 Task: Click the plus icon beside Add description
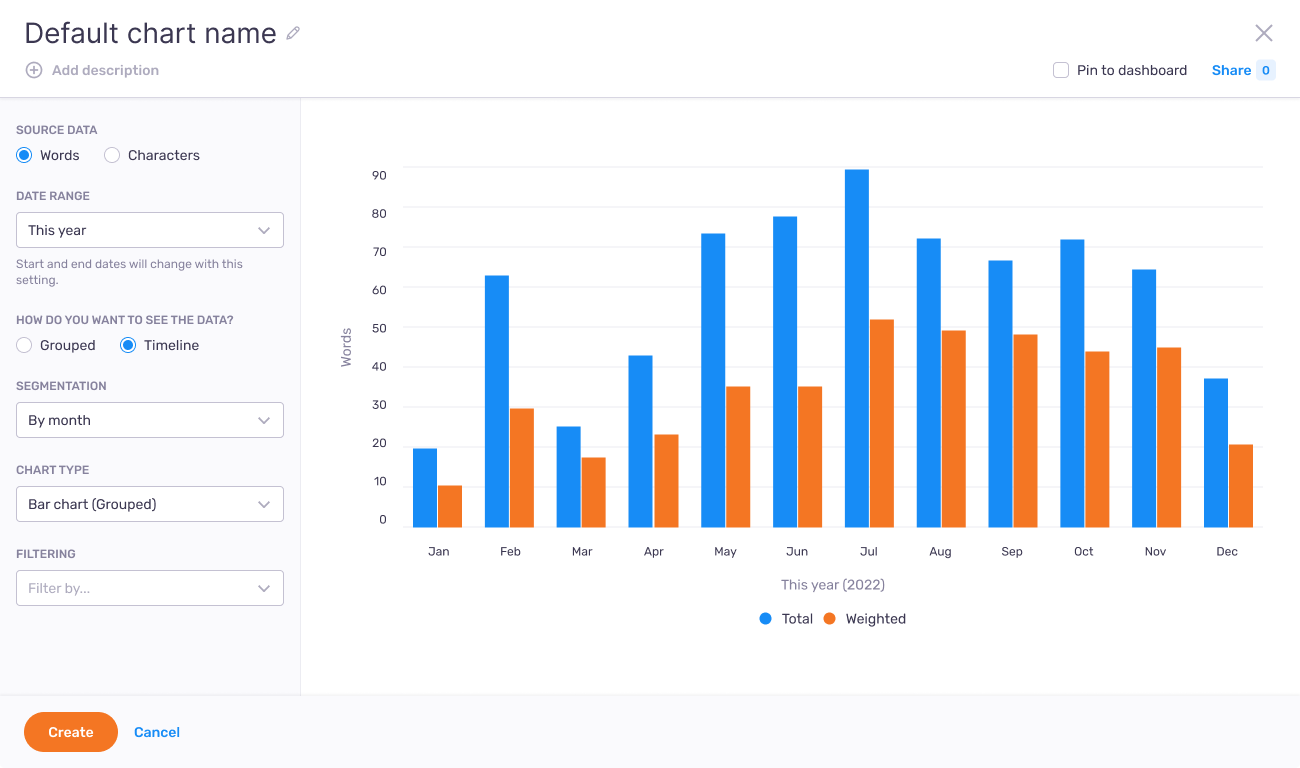point(34,70)
